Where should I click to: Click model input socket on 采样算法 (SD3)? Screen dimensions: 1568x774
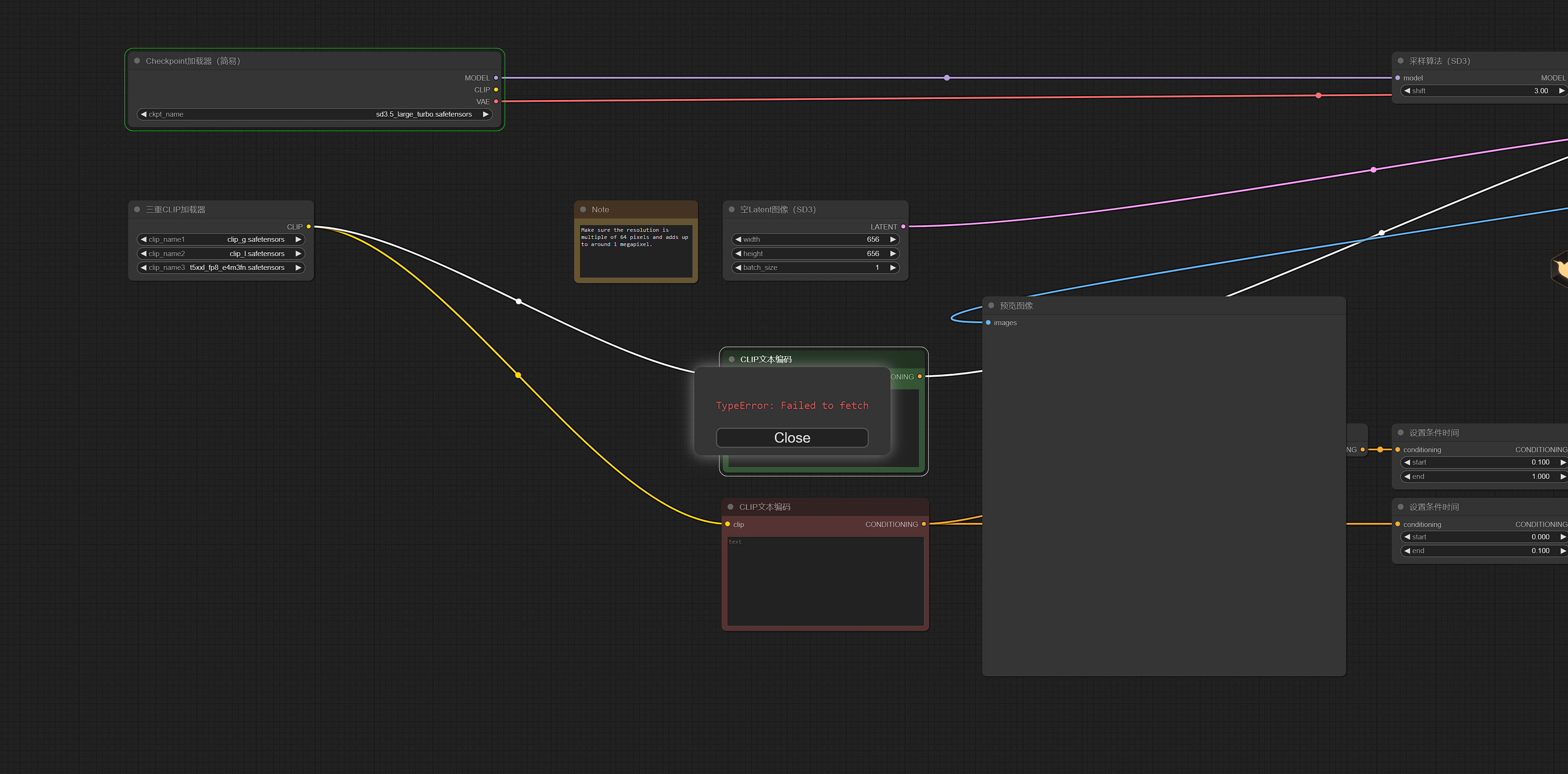point(1398,78)
